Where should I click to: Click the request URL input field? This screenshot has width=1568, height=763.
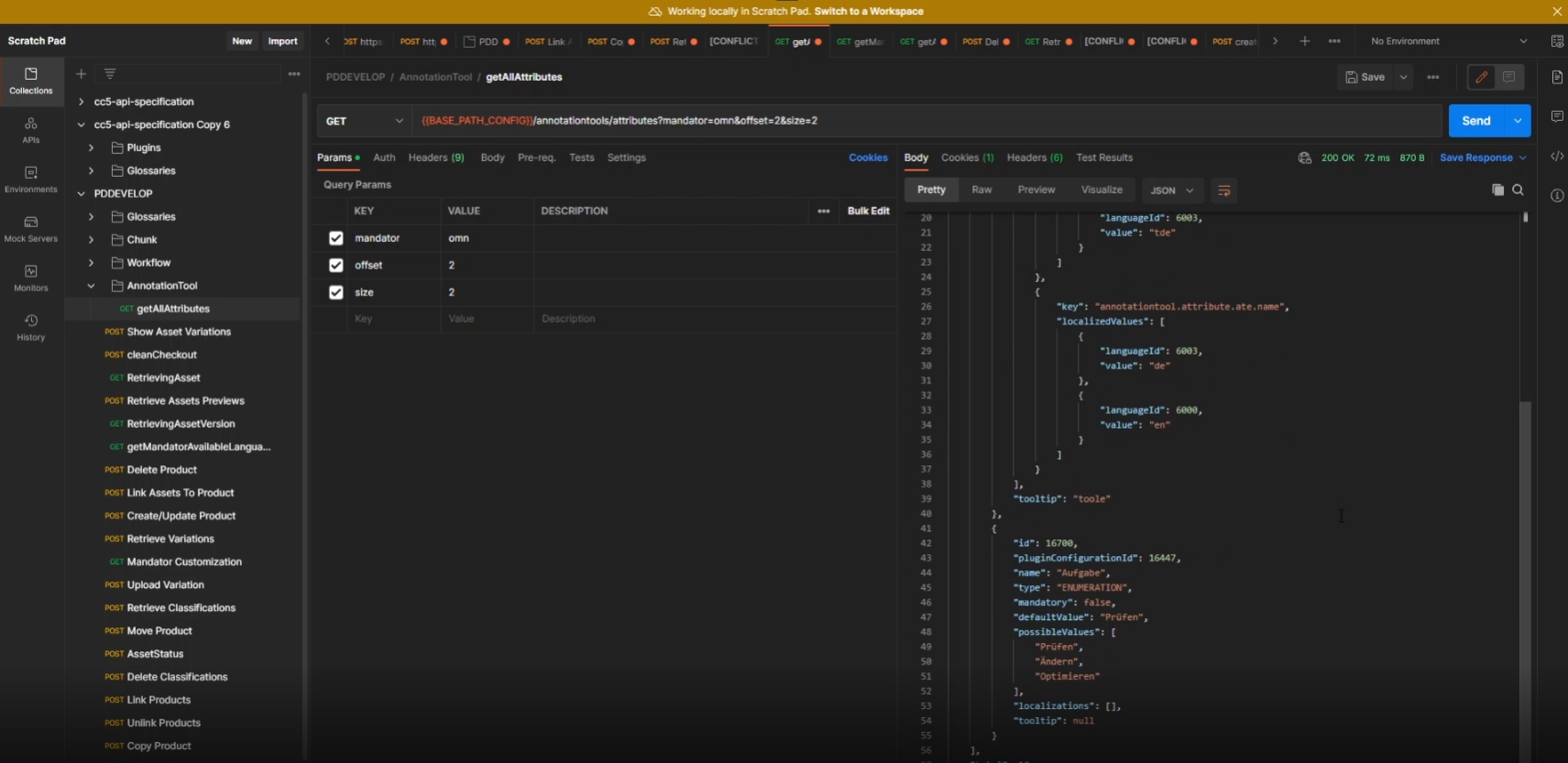point(916,121)
